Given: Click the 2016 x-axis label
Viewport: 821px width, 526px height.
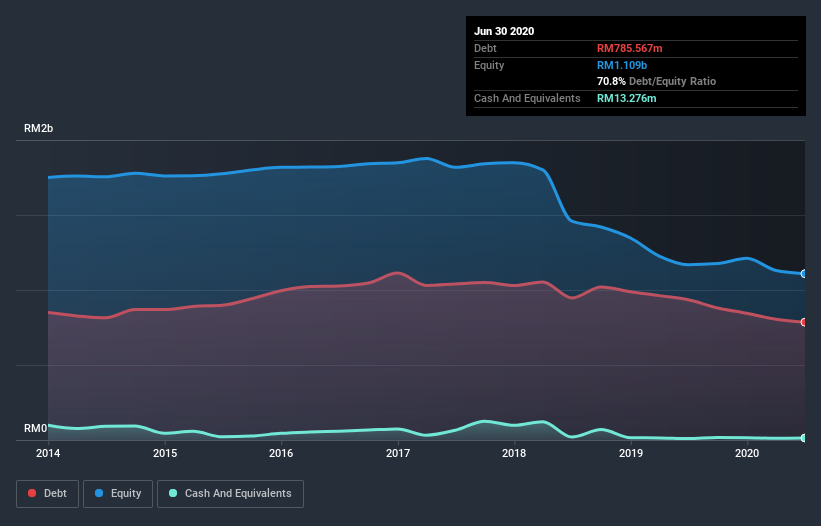Looking at the screenshot, I should click(x=281, y=453).
